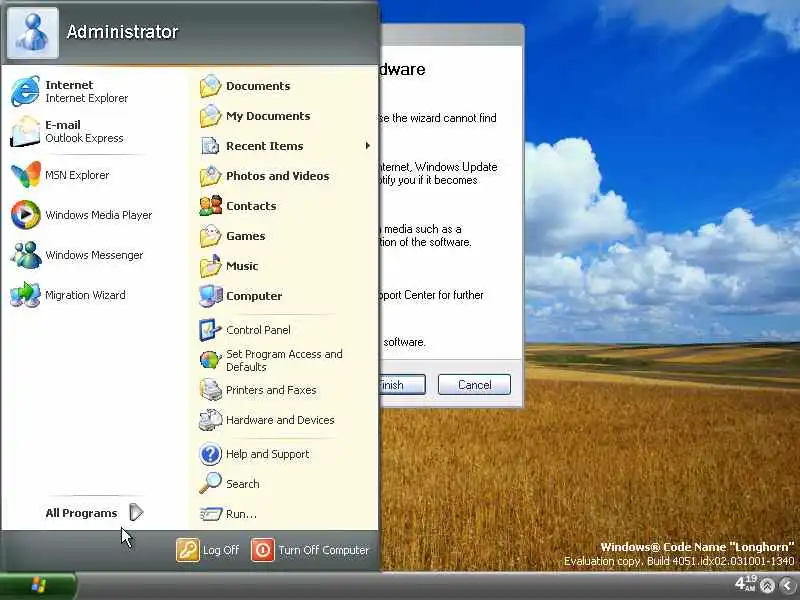Click the Contacts label
The image size is (800, 600).
pyautogui.click(x=251, y=206)
